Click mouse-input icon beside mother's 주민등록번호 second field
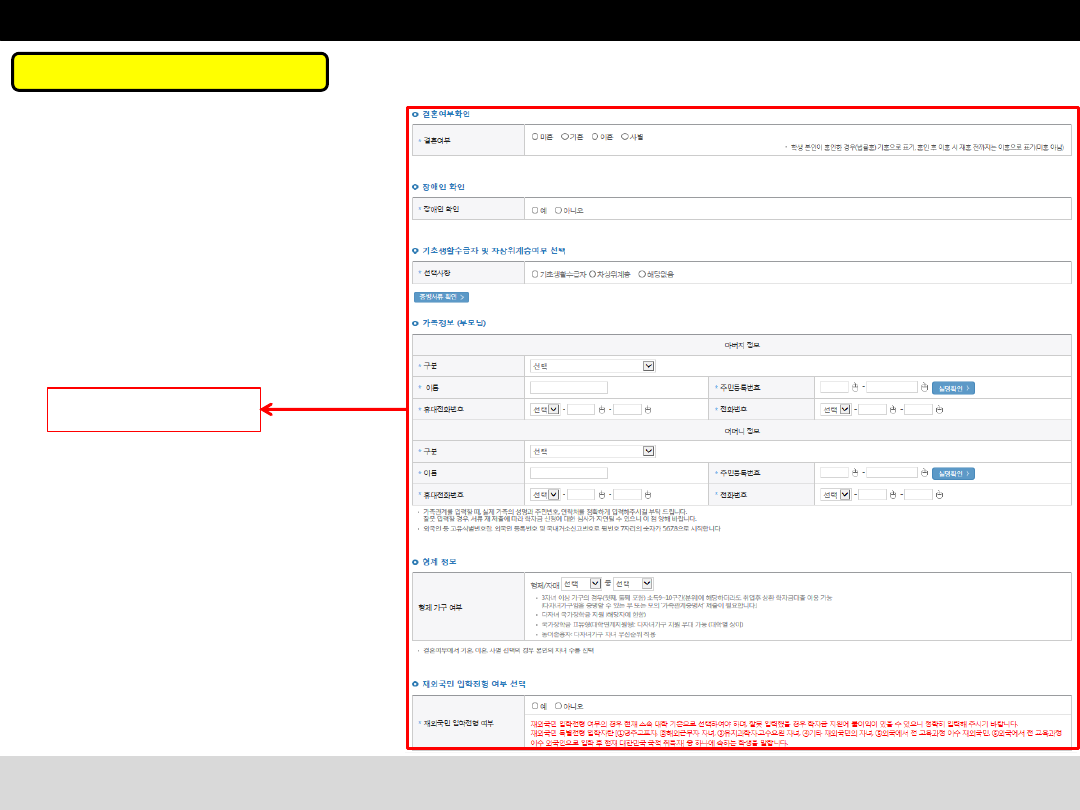The width and height of the screenshot is (1080, 810). click(925, 473)
